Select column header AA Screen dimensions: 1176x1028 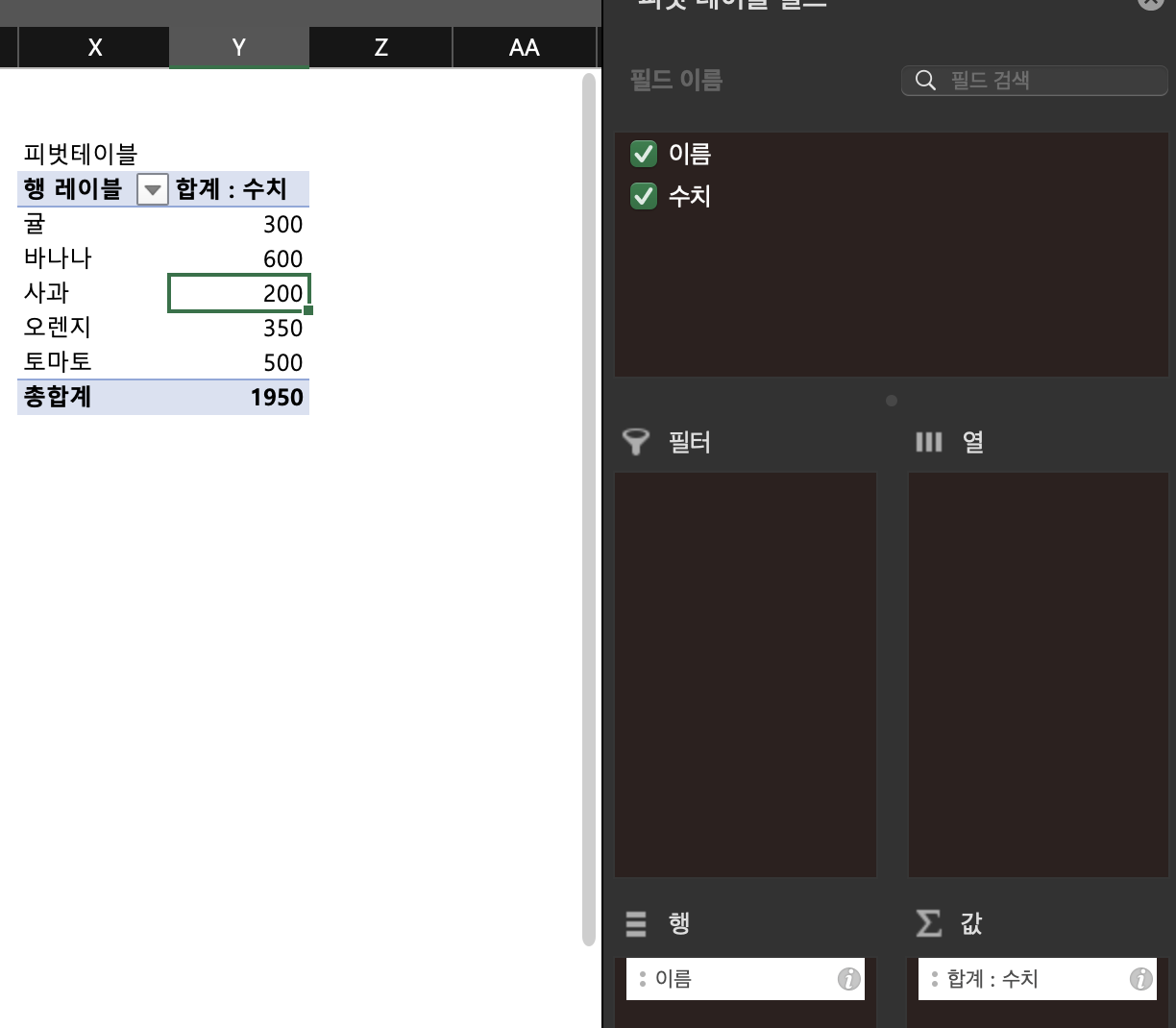(x=525, y=47)
